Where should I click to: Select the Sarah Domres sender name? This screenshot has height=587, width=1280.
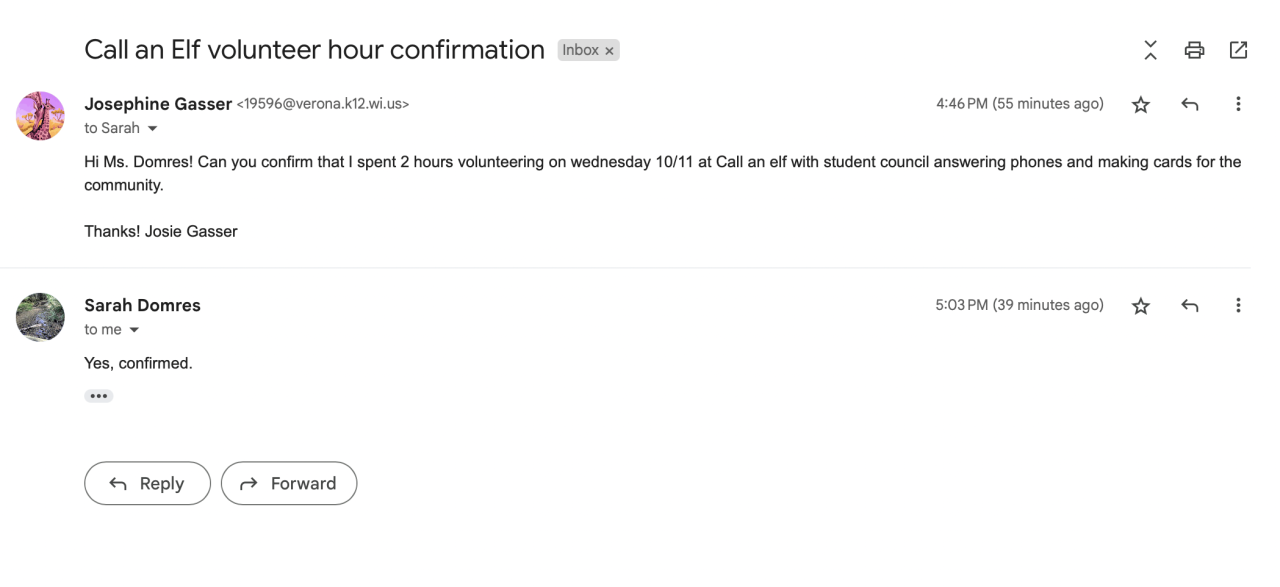142,306
